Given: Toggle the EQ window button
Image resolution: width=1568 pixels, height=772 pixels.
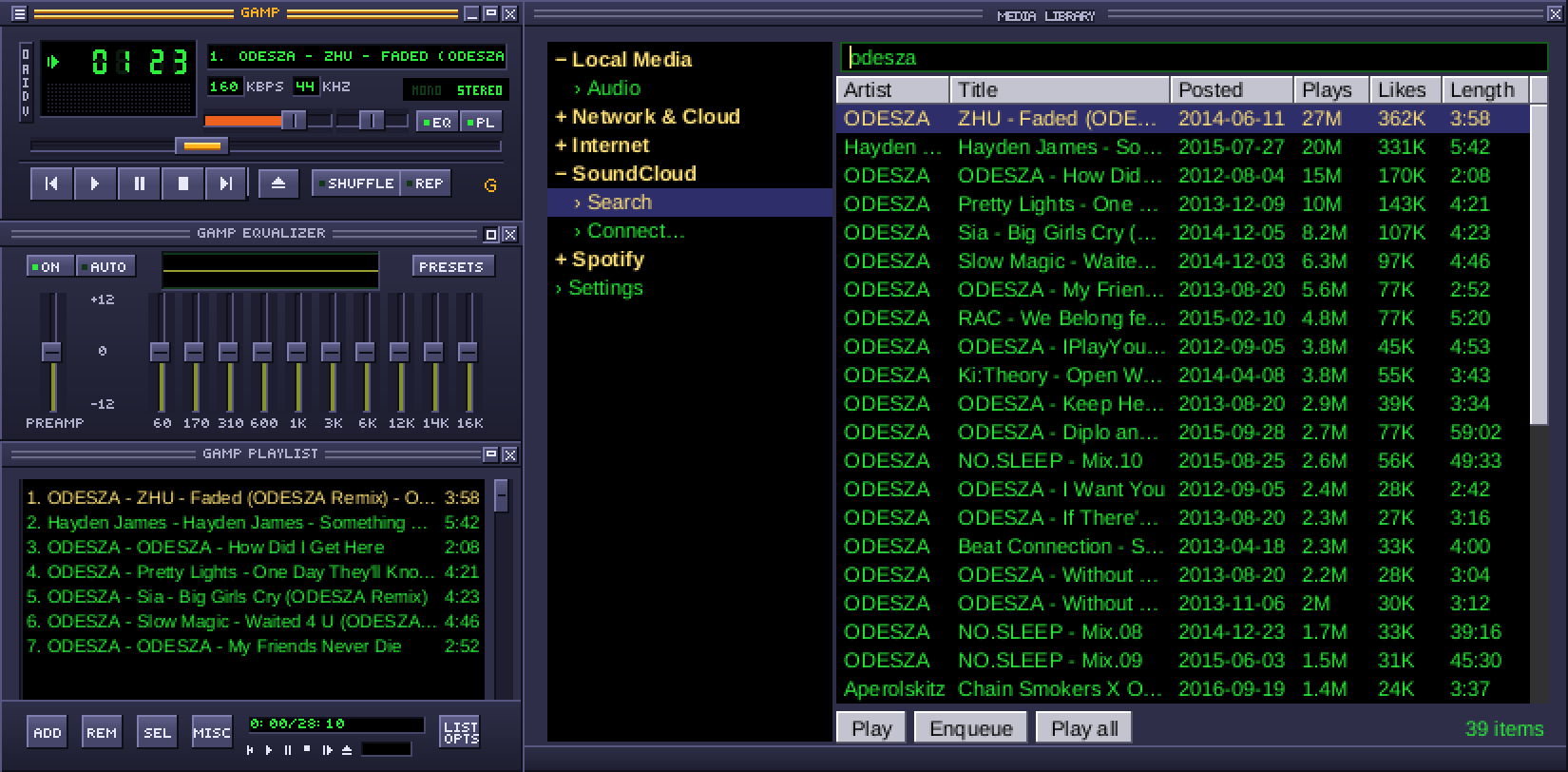Looking at the screenshot, I should pos(437,122).
